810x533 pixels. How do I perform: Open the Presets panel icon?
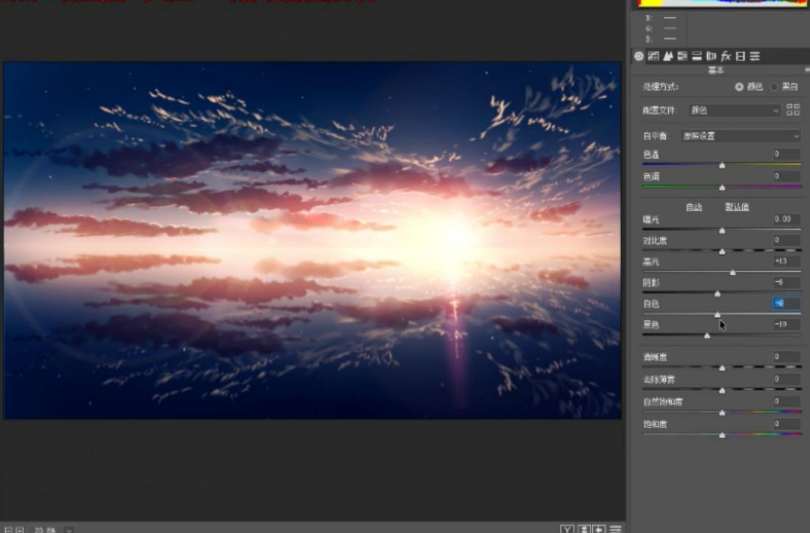(x=755, y=56)
